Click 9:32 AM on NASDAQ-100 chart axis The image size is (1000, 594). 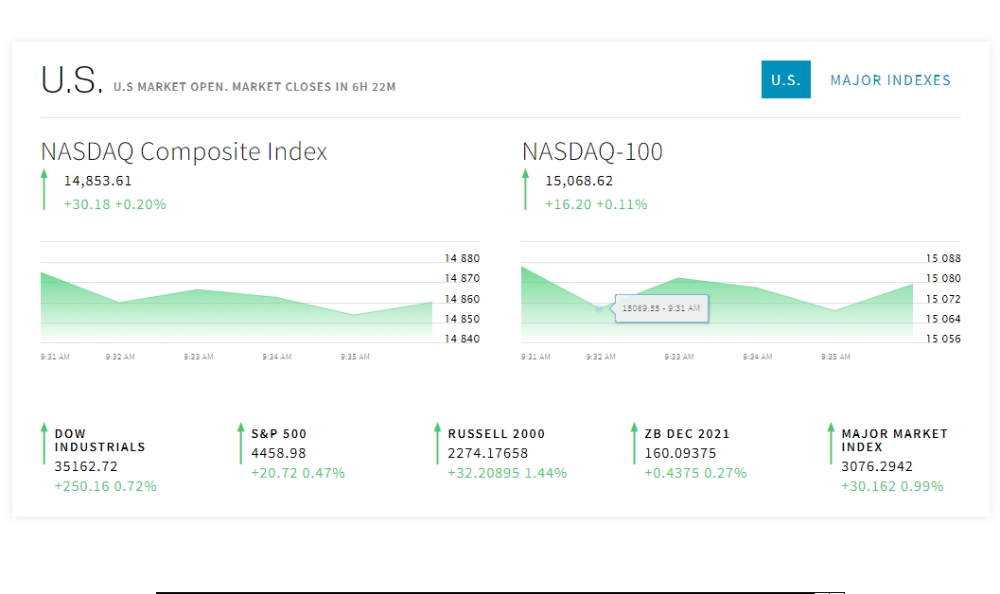(601, 357)
